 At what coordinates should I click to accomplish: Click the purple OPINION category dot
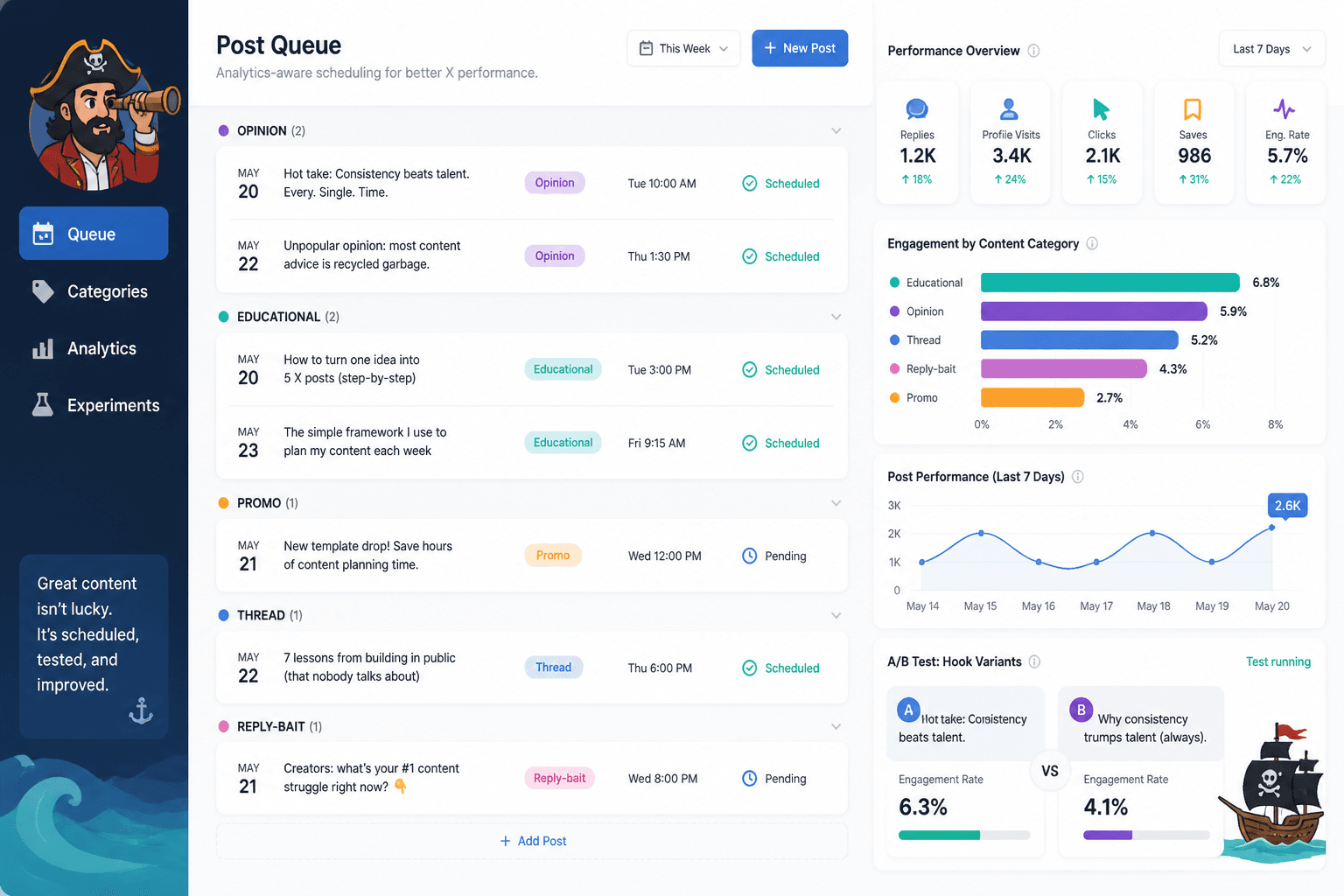pos(223,130)
